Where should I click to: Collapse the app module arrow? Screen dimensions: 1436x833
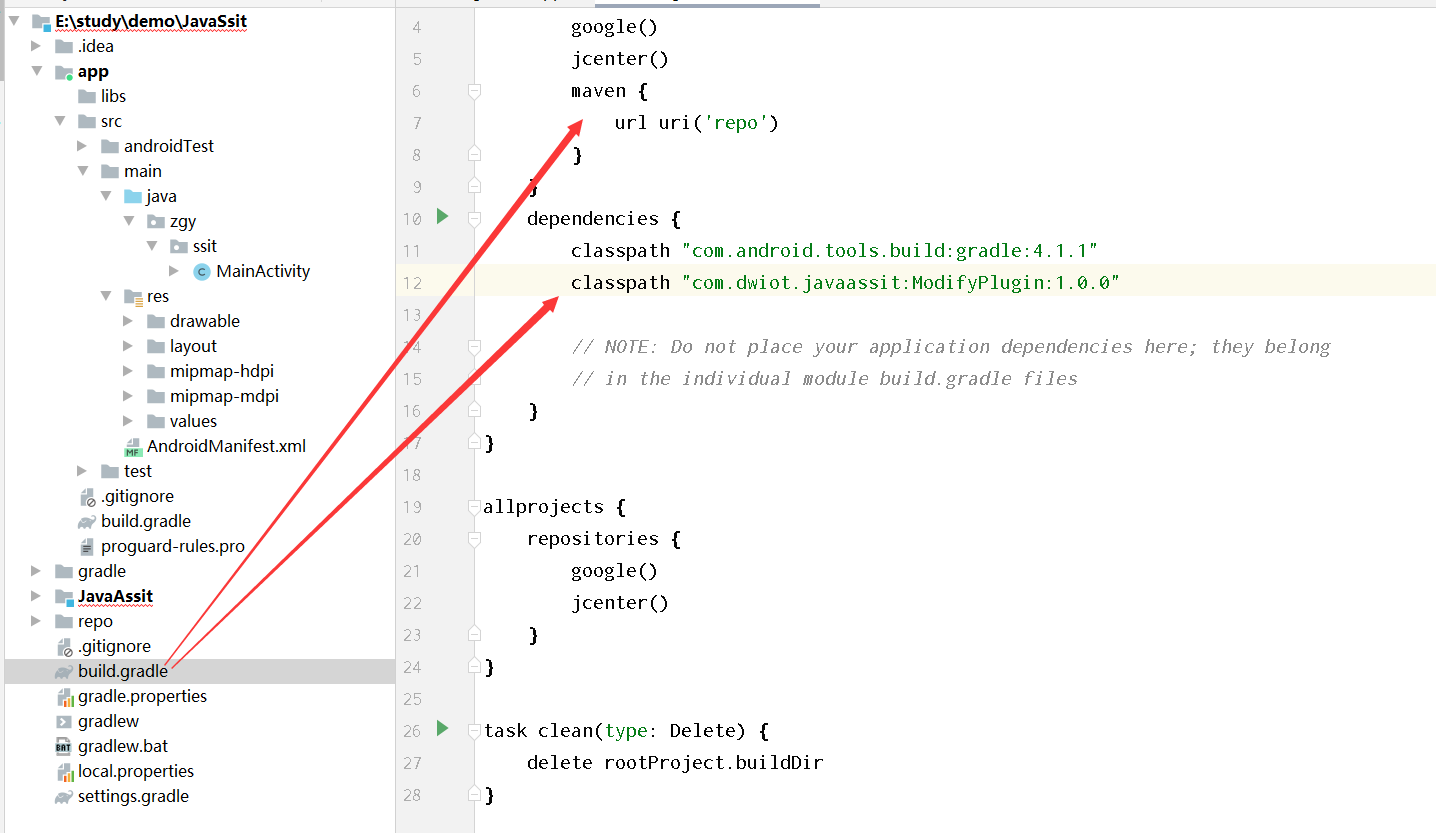[x=36, y=71]
